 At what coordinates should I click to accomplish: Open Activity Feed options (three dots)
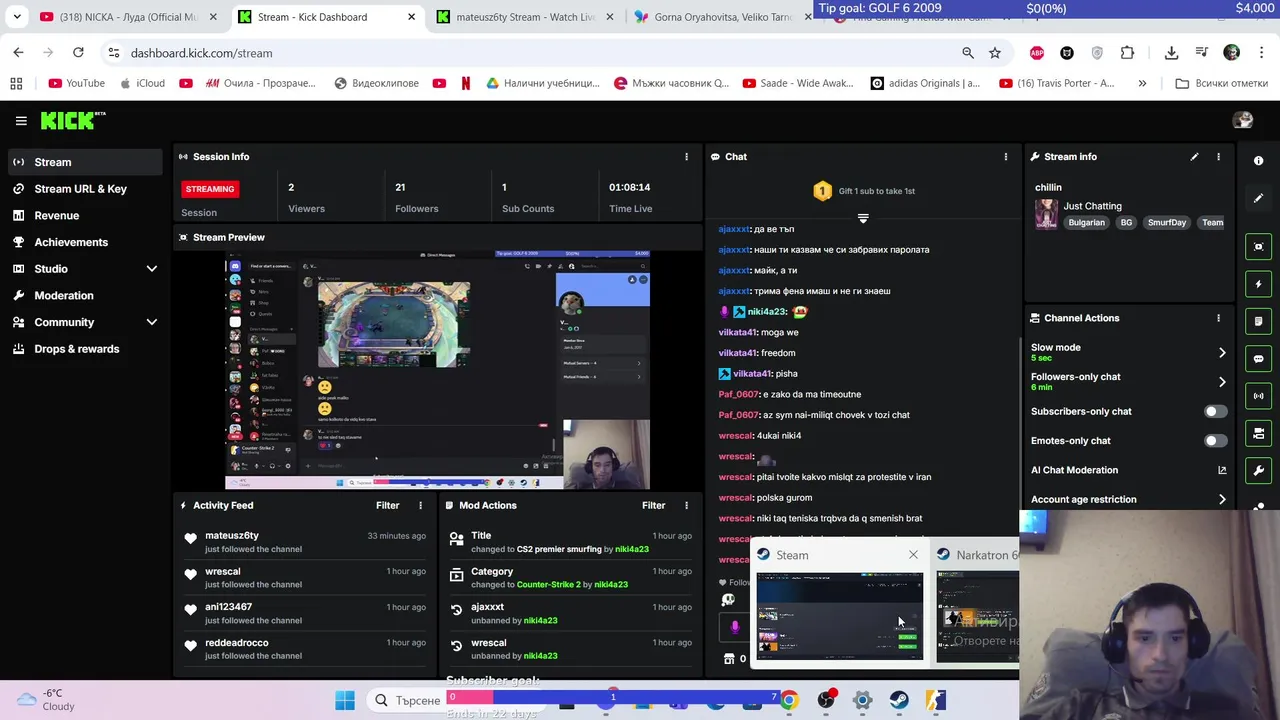click(x=420, y=506)
